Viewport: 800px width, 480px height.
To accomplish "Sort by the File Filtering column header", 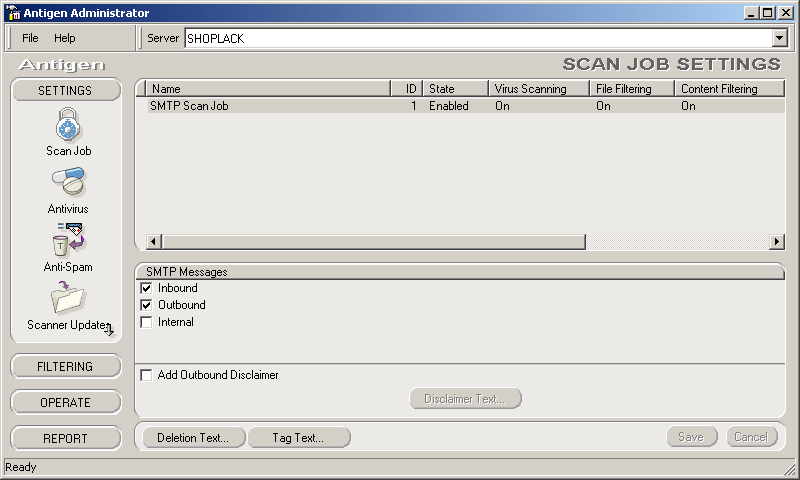I will (x=632, y=89).
